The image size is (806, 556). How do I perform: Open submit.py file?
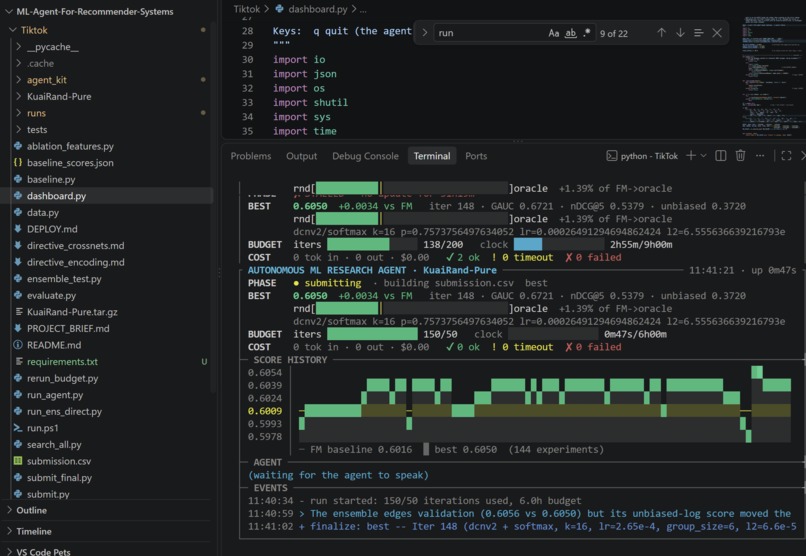pos(48,493)
